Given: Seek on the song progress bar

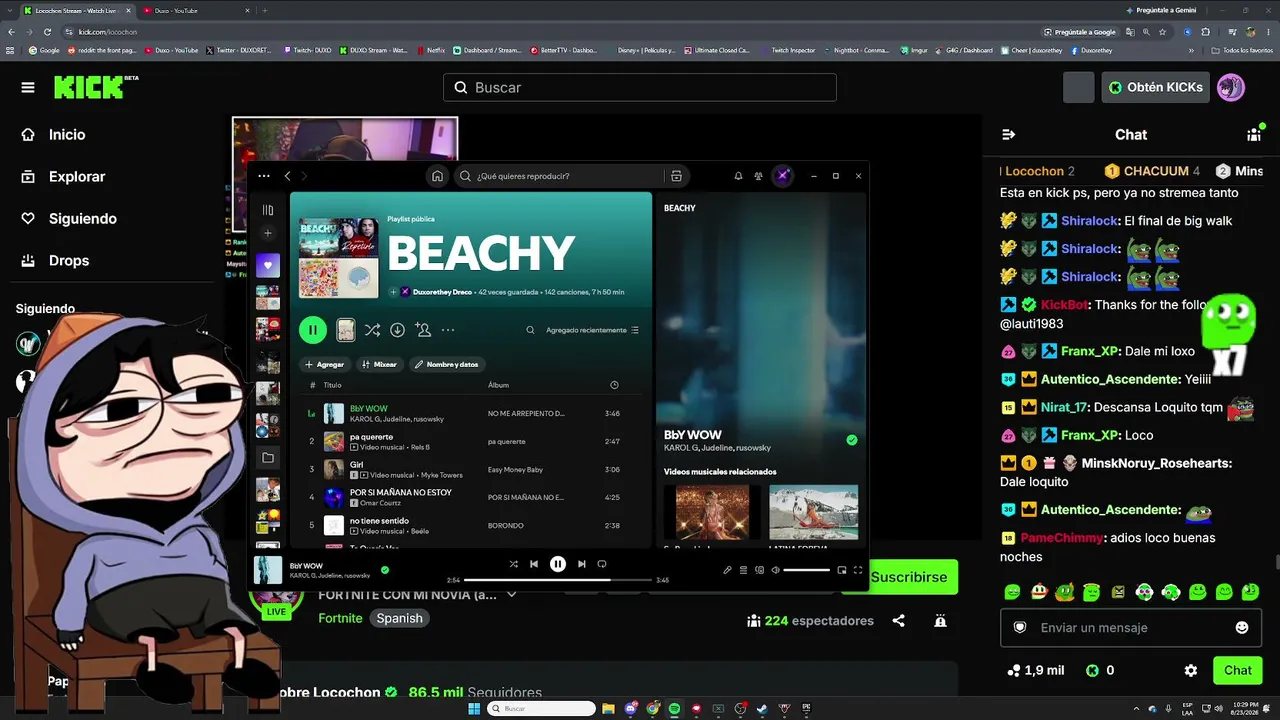Looking at the screenshot, I should point(558,580).
